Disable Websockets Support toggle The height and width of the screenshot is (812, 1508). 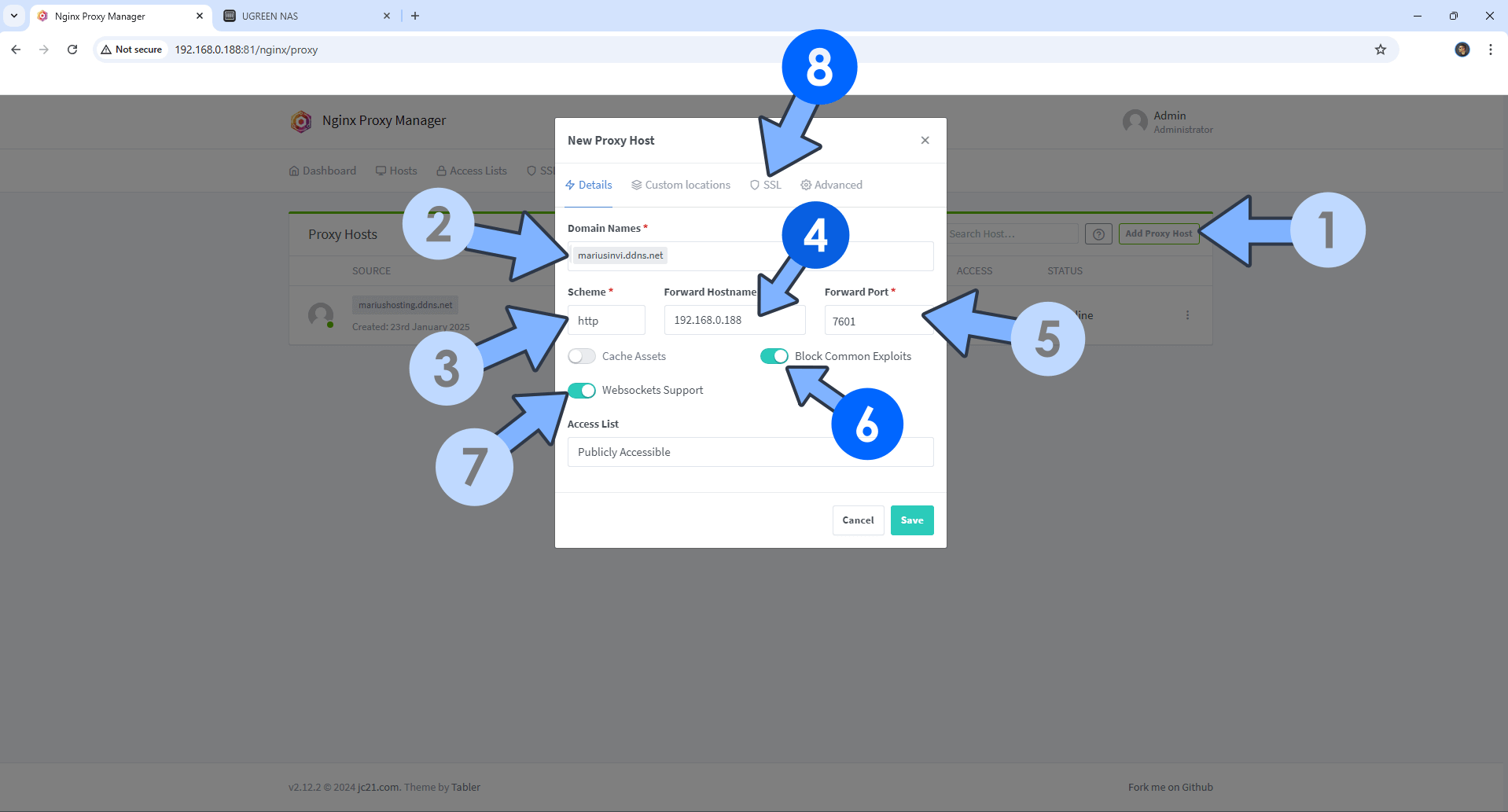[x=582, y=391]
